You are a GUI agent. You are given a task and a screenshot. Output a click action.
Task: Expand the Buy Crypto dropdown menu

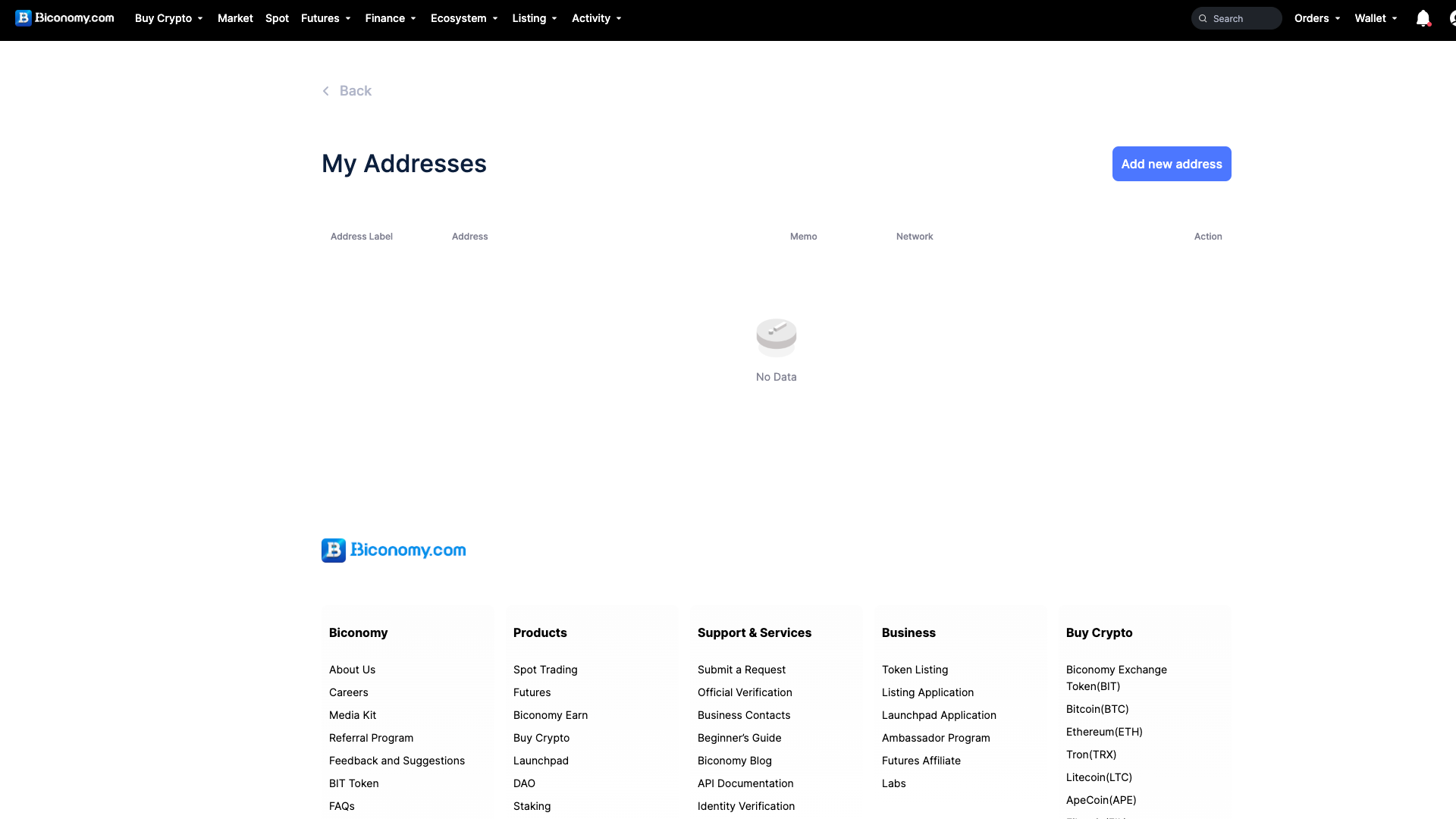coord(168,18)
